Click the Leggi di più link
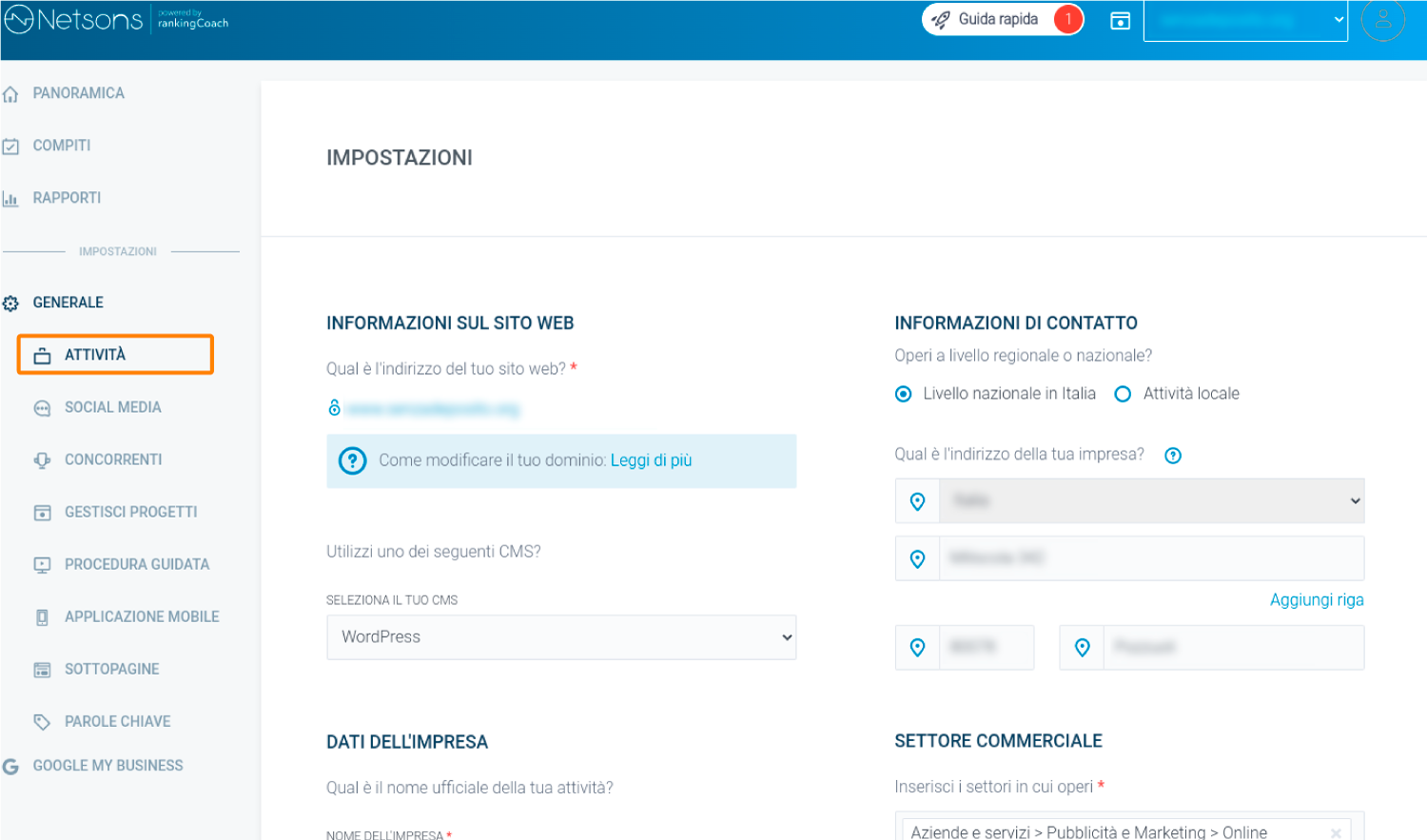 pyautogui.click(x=651, y=460)
